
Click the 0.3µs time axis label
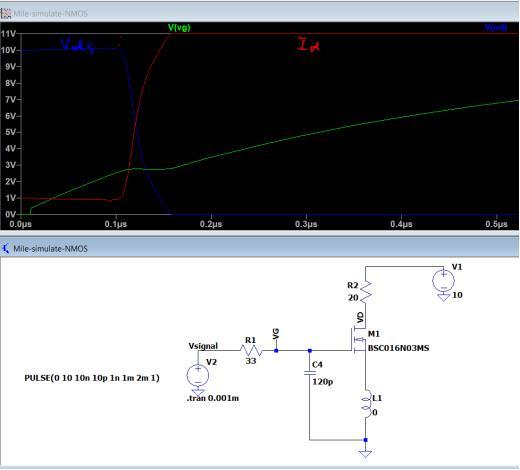(306, 224)
